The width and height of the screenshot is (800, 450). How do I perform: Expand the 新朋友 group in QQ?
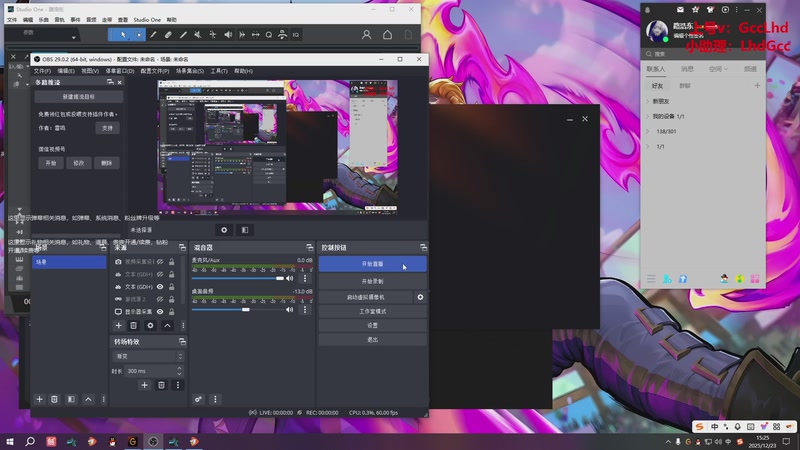(648, 101)
